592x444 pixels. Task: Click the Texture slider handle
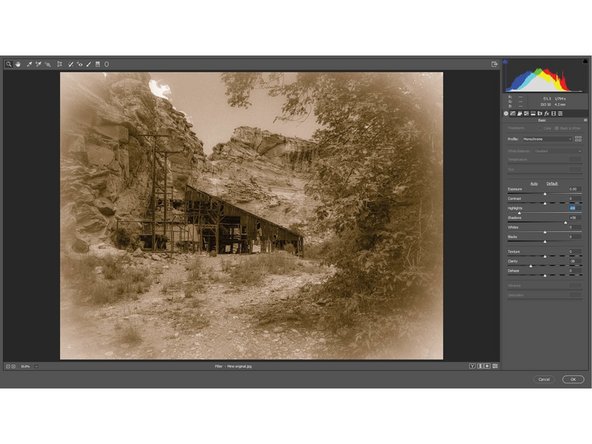tap(545, 256)
